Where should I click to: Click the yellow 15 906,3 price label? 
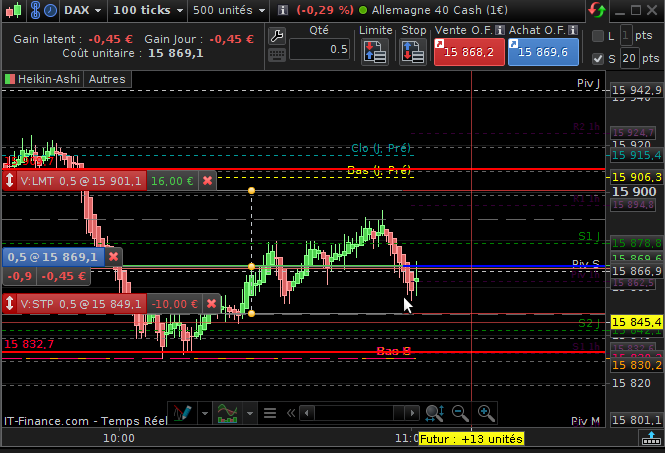637,177
